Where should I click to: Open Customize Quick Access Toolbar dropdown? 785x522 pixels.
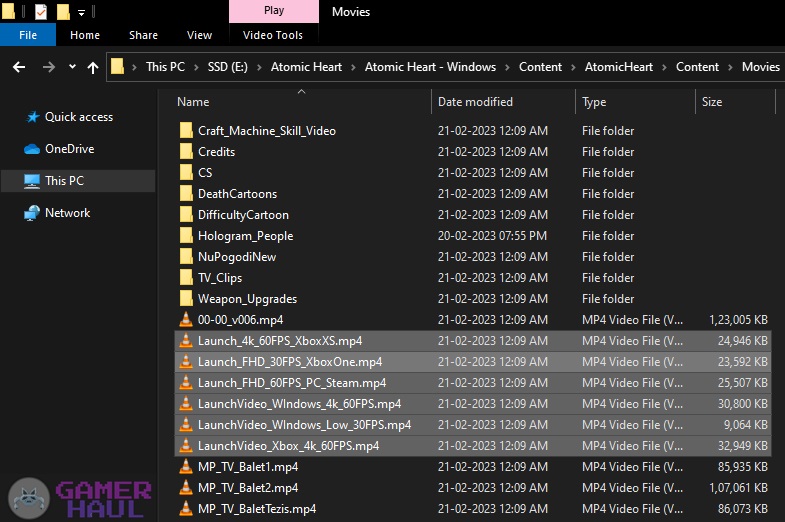(x=81, y=13)
